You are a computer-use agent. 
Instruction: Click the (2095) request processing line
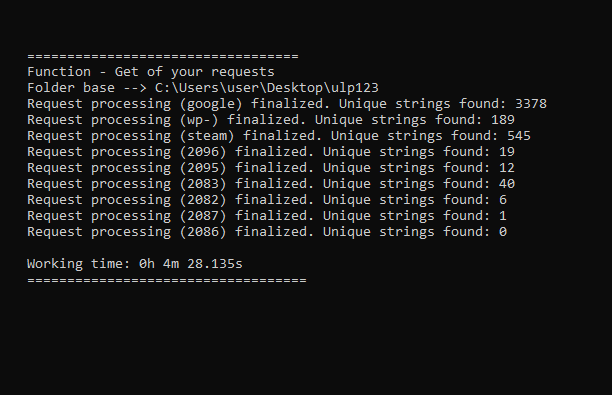(271, 168)
